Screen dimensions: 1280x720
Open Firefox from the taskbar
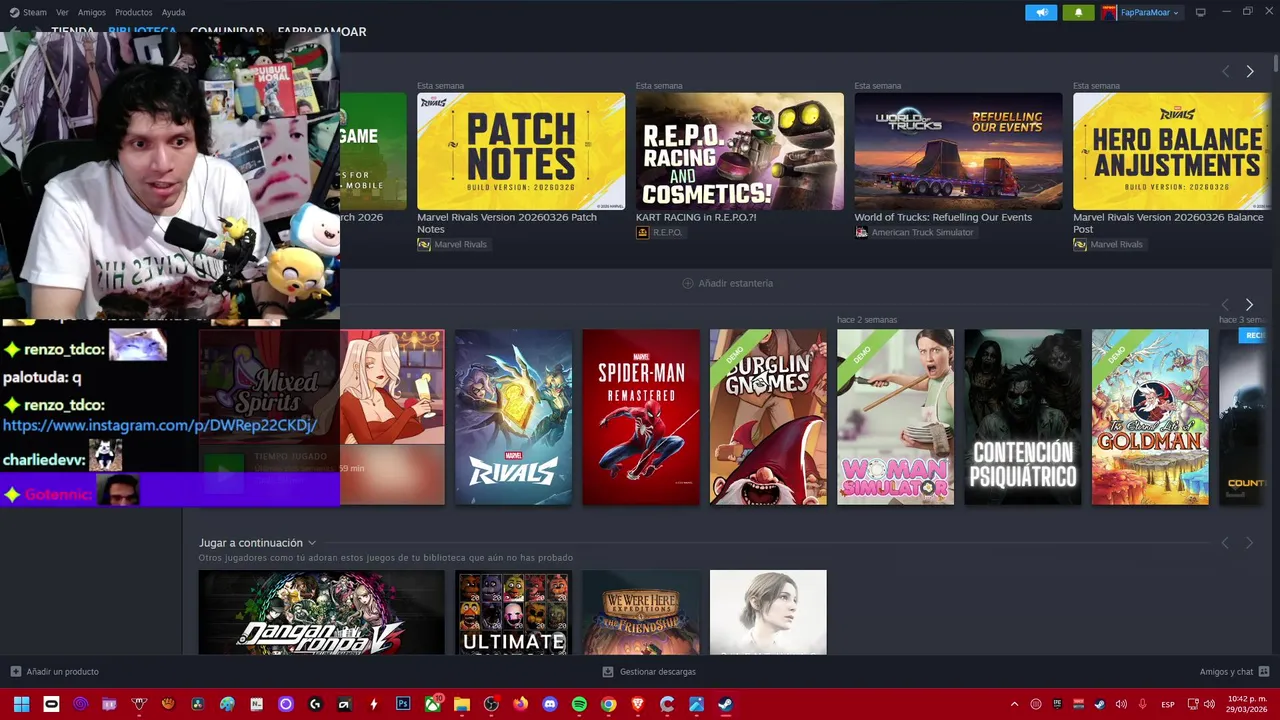pos(520,704)
